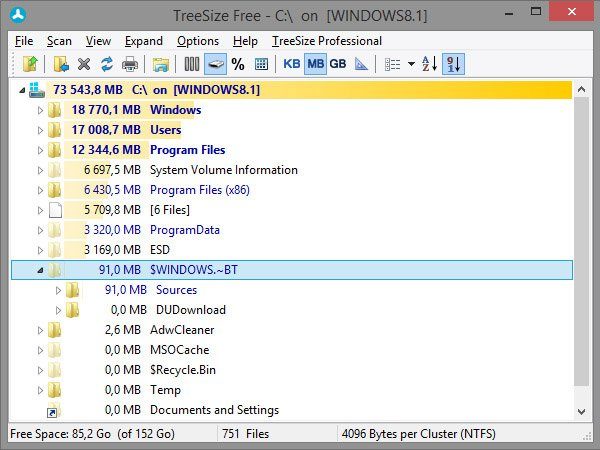Viewport: 600px width, 450px height.
Task: Click the expand level list icon
Action: point(392,64)
